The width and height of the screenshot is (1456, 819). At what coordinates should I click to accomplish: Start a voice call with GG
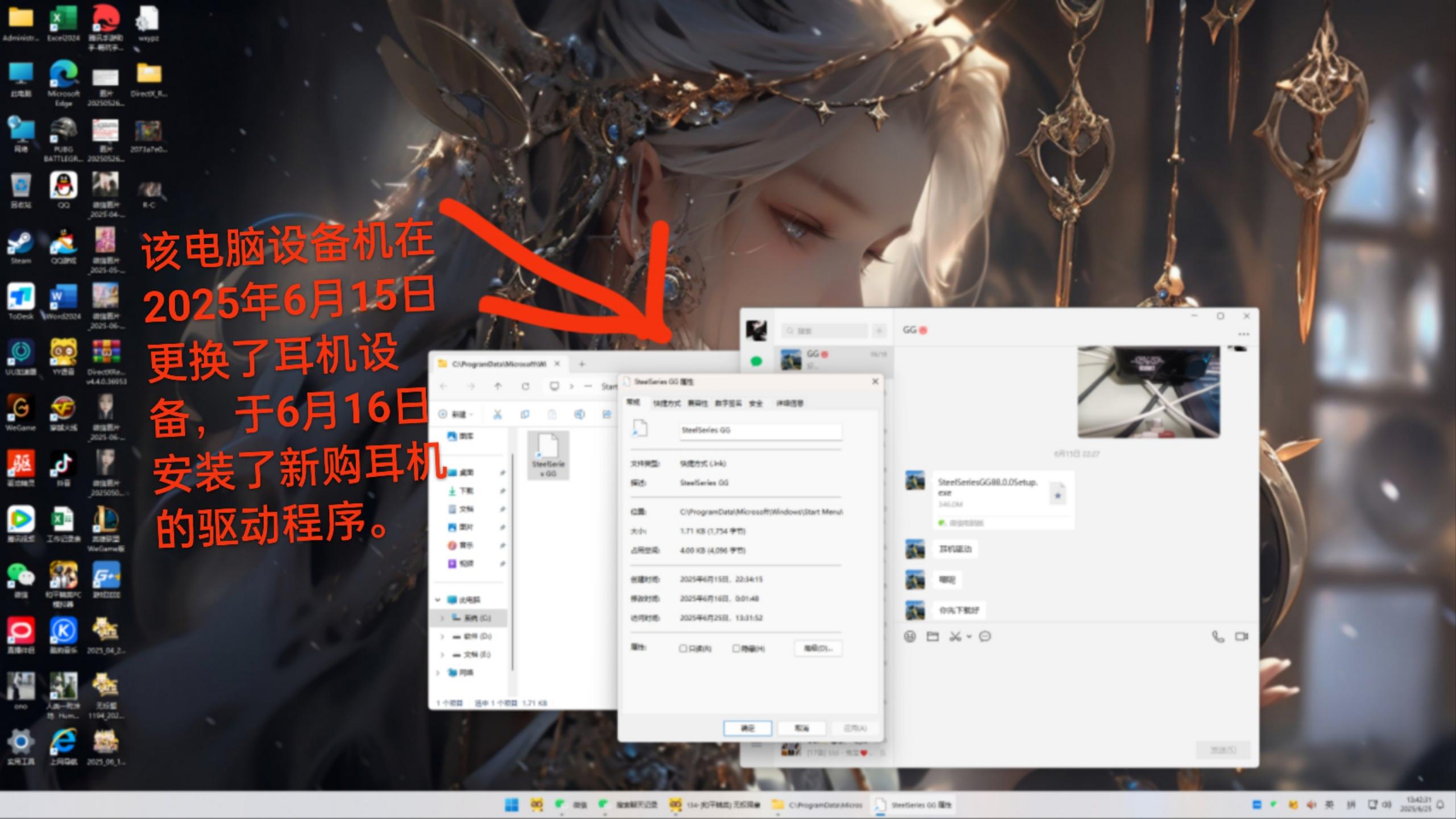(x=1218, y=637)
